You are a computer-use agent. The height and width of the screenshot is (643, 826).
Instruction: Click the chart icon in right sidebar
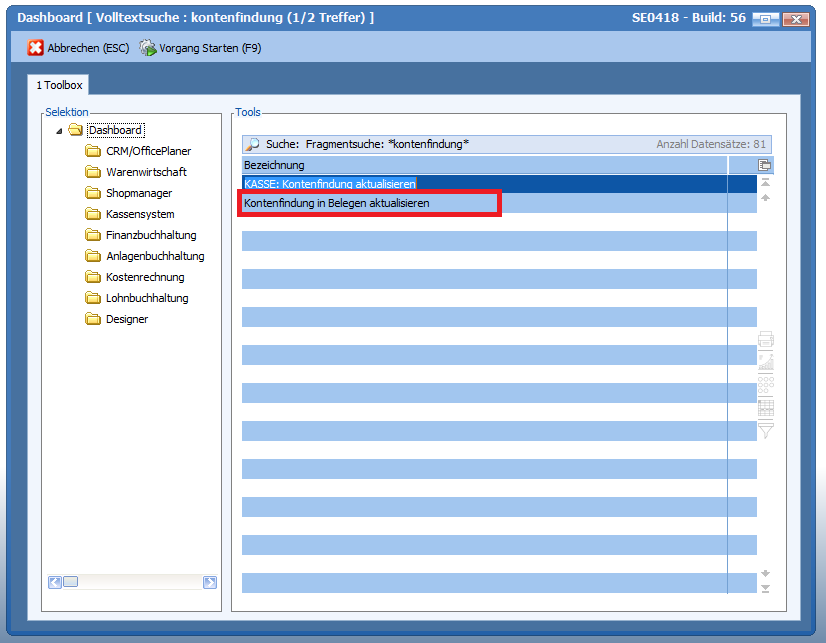766,362
